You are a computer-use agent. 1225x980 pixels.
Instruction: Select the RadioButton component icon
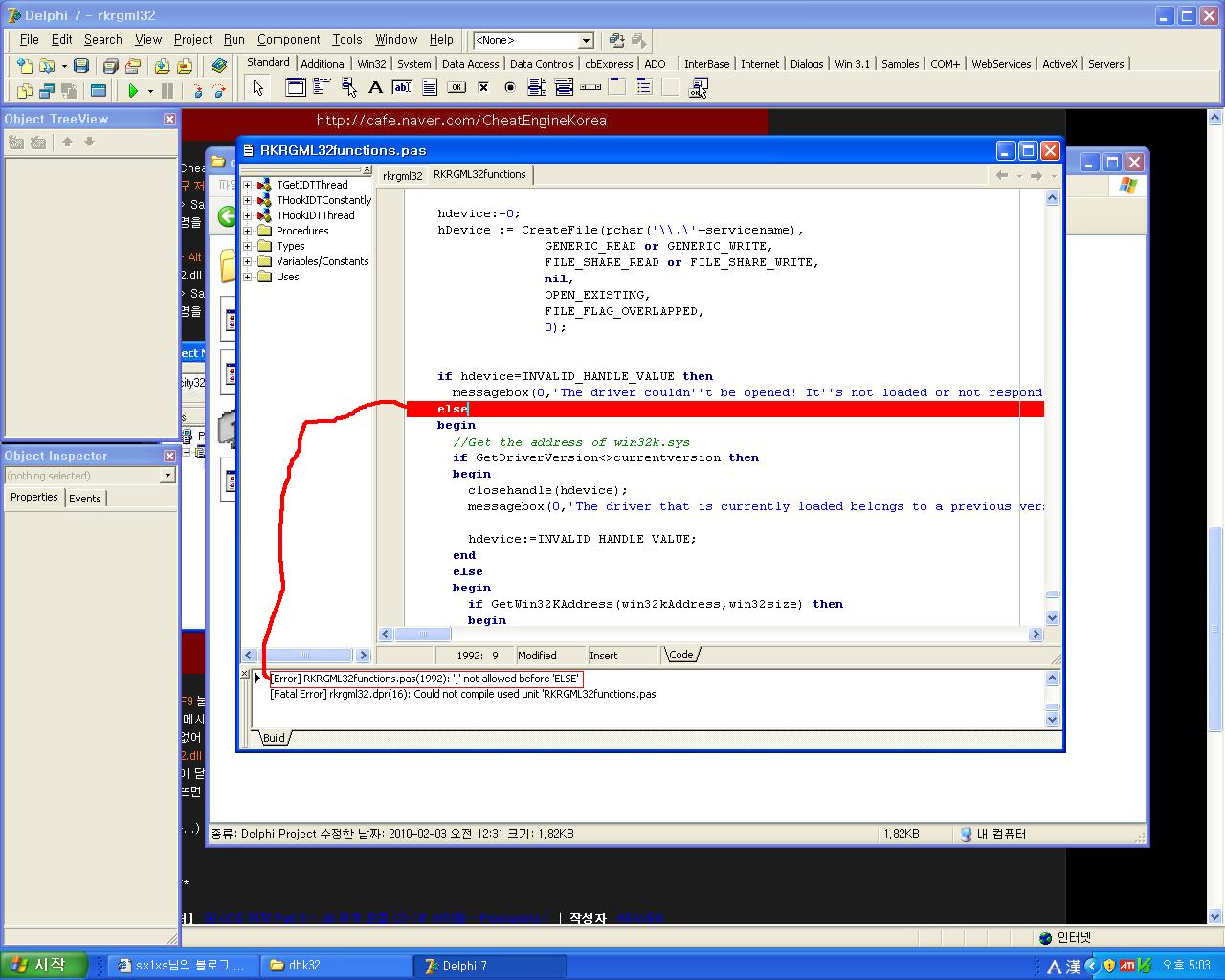tap(510, 87)
